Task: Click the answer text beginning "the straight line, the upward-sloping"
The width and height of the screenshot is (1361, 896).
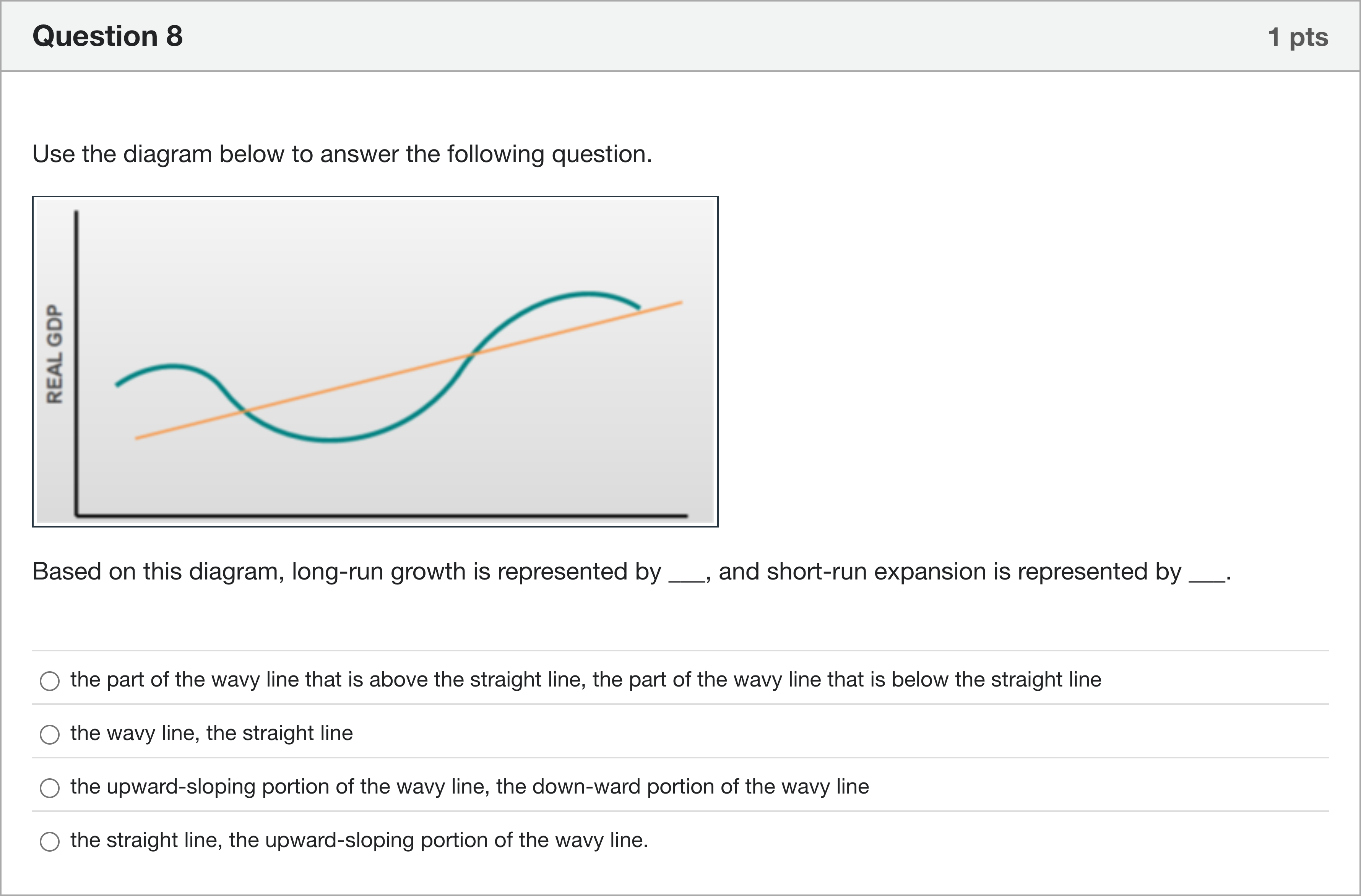Action: click(359, 840)
